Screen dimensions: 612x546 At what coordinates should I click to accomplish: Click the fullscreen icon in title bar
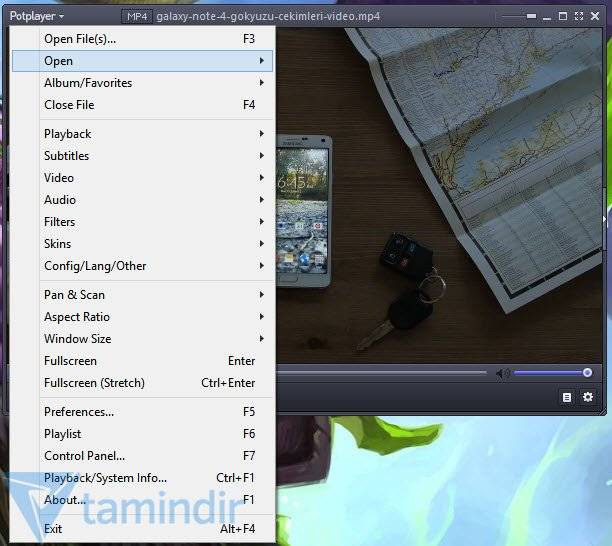click(580, 16)
